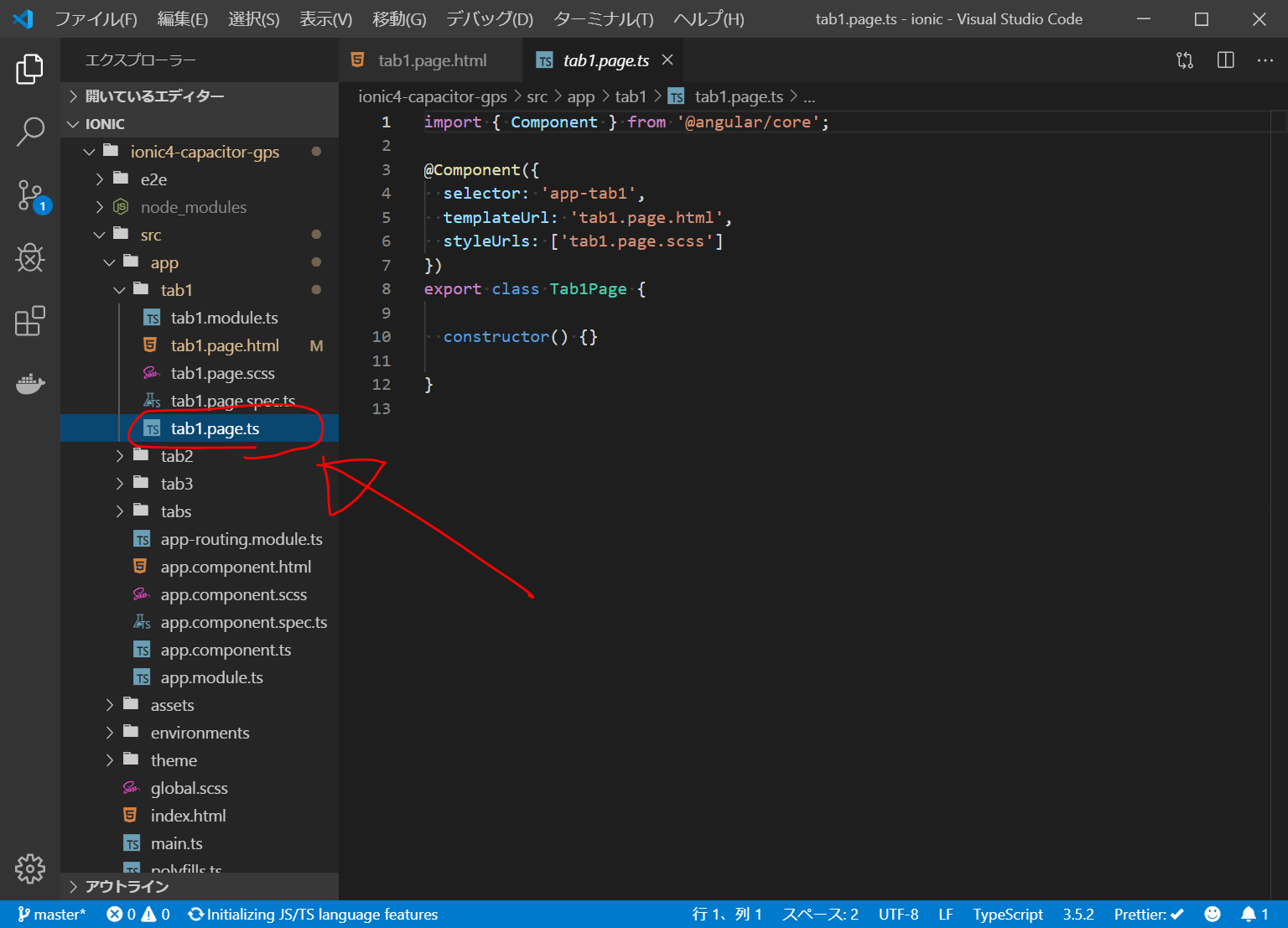Image resolution: width=1288 pixels, height=928 pixels.
Task: Open the ターミナル(T) menu
Action: pyautogui.click(x=603, y=18)
